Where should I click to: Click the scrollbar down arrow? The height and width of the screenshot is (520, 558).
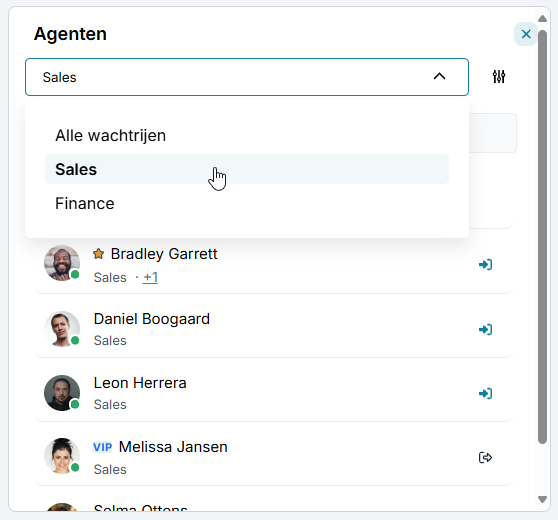pyautogui.click(x=542, y=499)
